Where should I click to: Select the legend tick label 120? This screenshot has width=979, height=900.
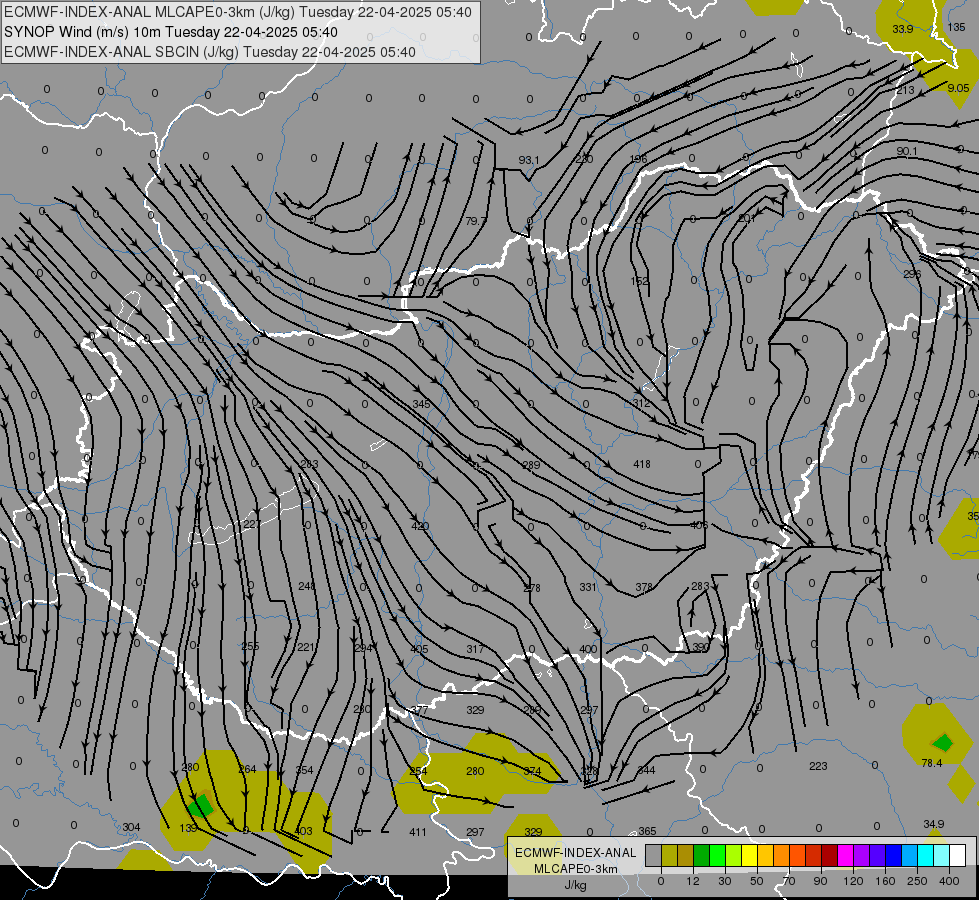(x=853, y=881)
